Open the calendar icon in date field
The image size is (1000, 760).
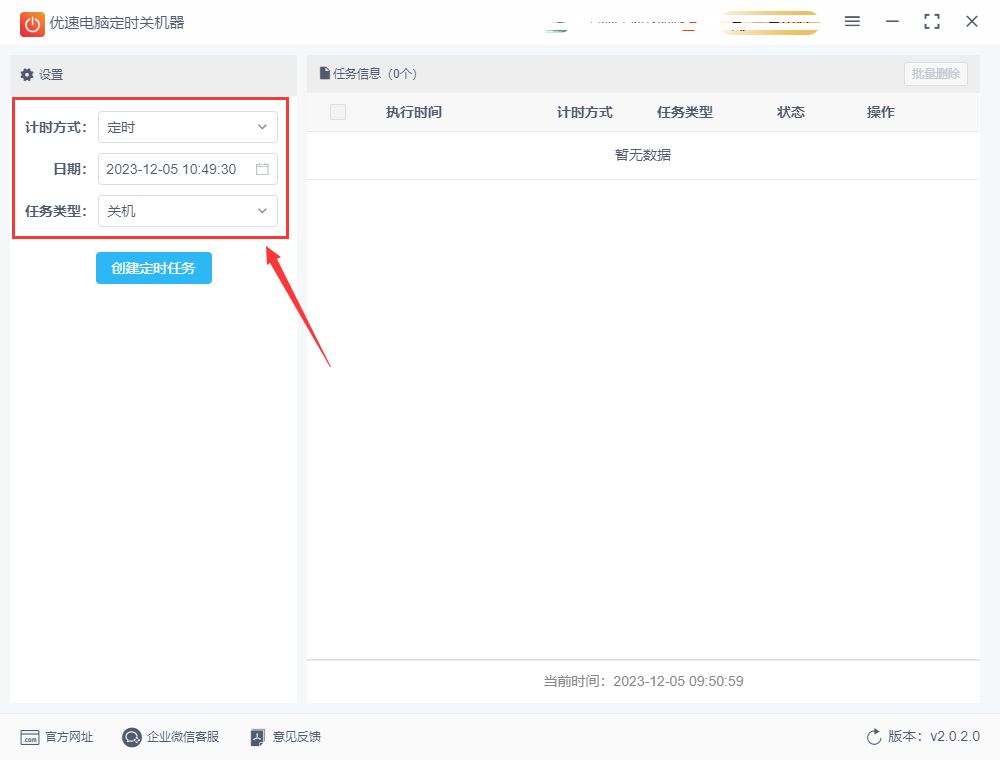click(x=262, y=169)
